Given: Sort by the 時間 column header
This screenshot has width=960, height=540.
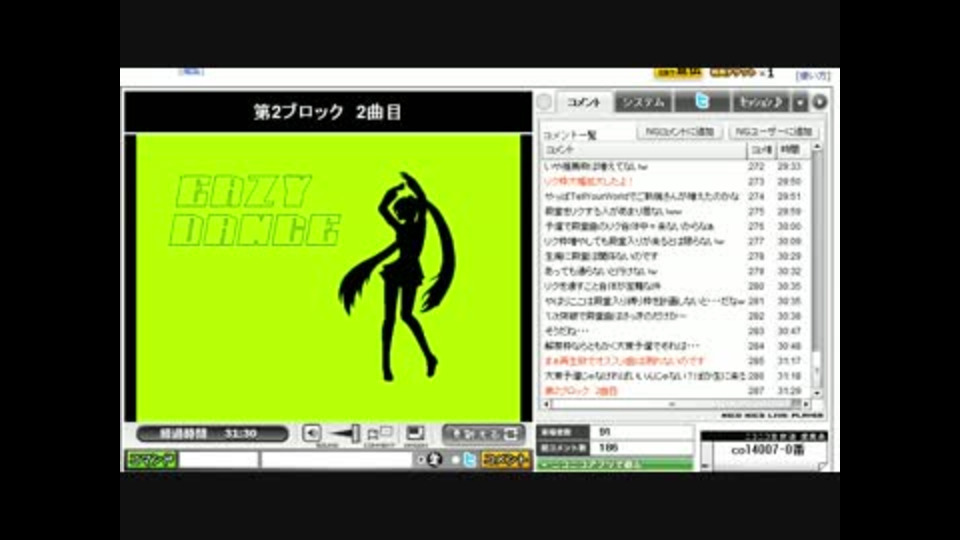Looking at the screenshot, I should pos(793,150).
